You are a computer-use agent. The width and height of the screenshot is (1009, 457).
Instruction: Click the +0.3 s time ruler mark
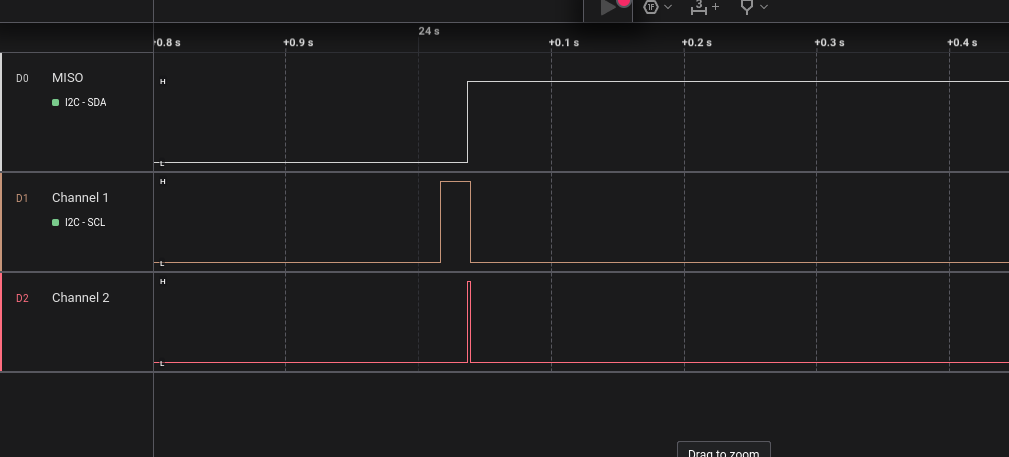[x=829, y=42]
